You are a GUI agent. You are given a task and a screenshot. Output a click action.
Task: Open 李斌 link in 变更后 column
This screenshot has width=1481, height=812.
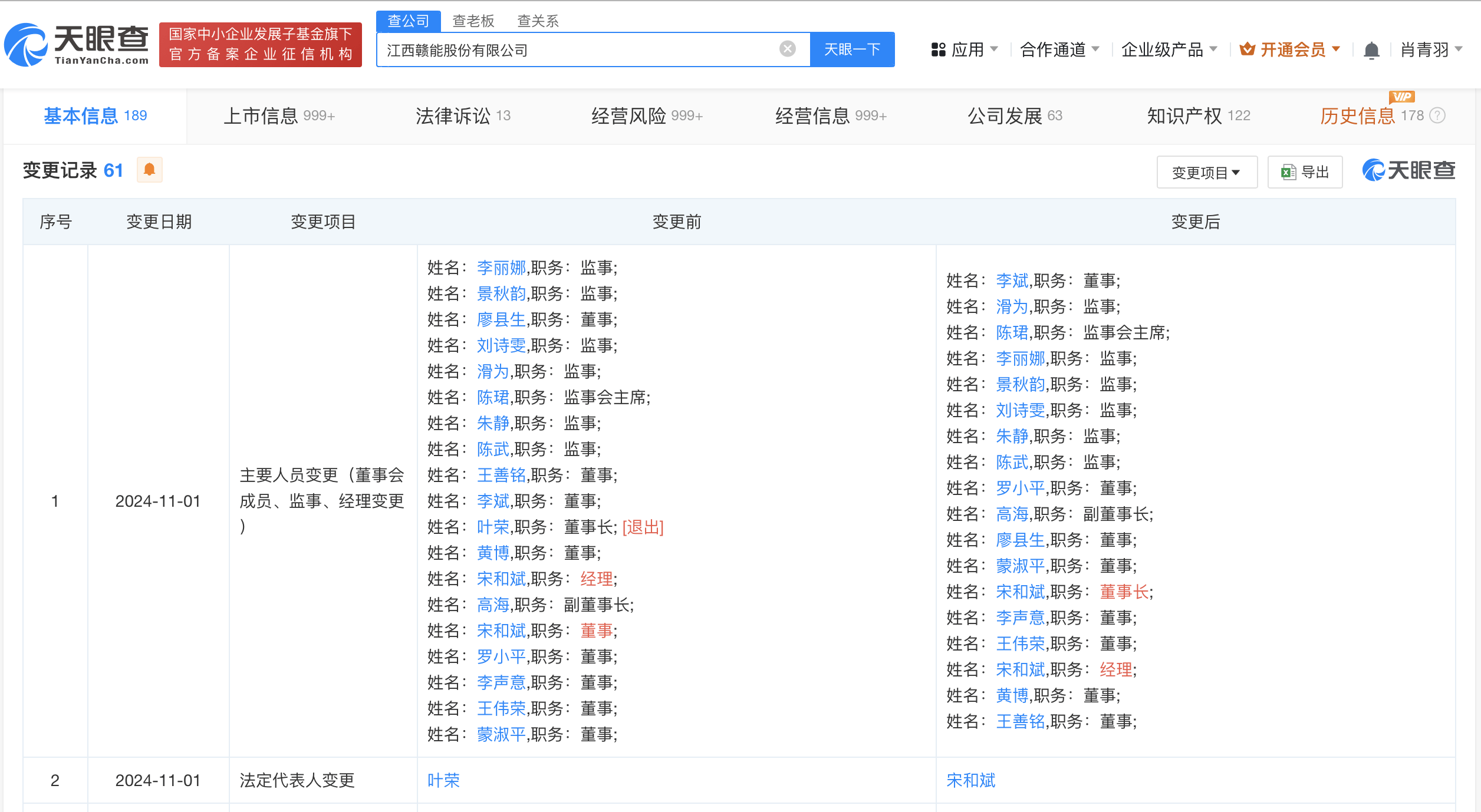pyautogui.click(x=1012, y=280)
